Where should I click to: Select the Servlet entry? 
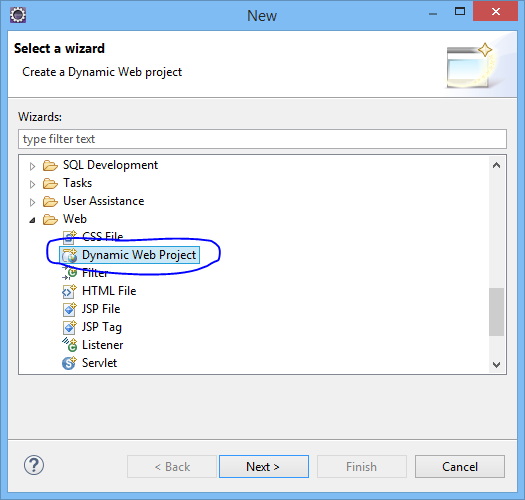[99, 363]
